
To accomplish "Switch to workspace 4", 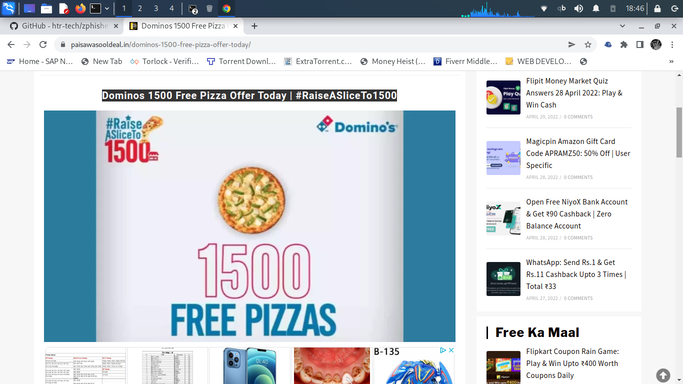I will click(172, 8).
